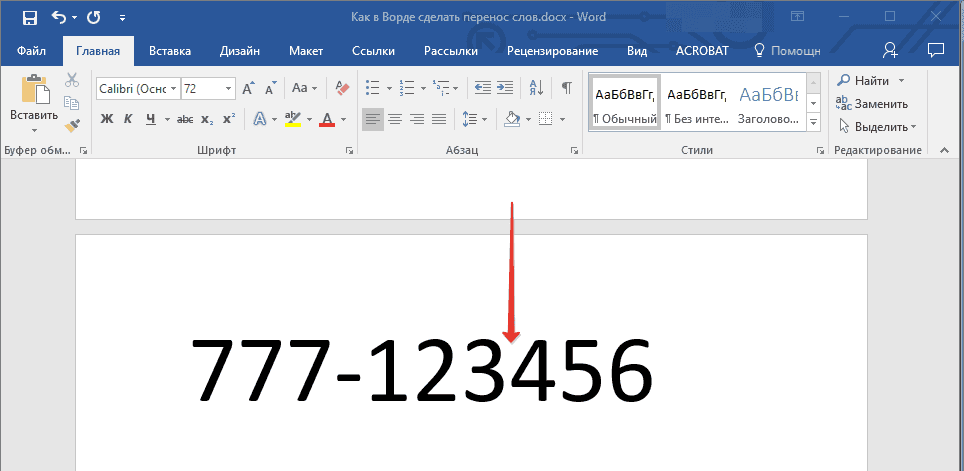Apply shading with the paint bucket
Image resolution: width=964 pixels, height=471 pixels.
(512, 119)
